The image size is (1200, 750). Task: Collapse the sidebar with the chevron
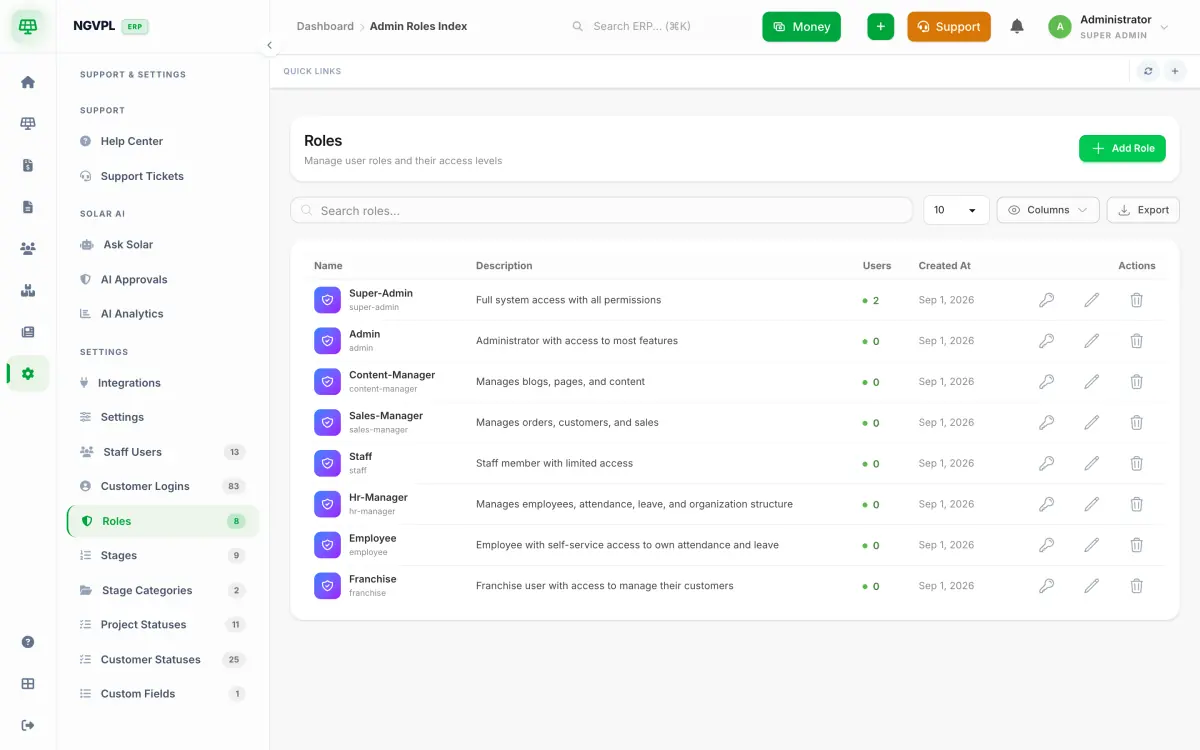(x=269, y=45)
